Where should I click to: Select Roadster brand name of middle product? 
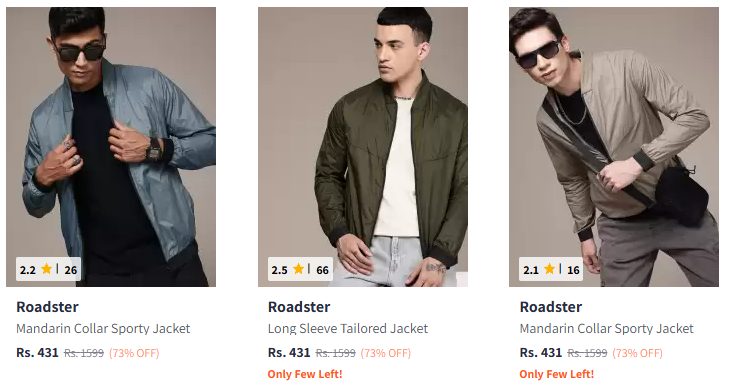(299, 307)
